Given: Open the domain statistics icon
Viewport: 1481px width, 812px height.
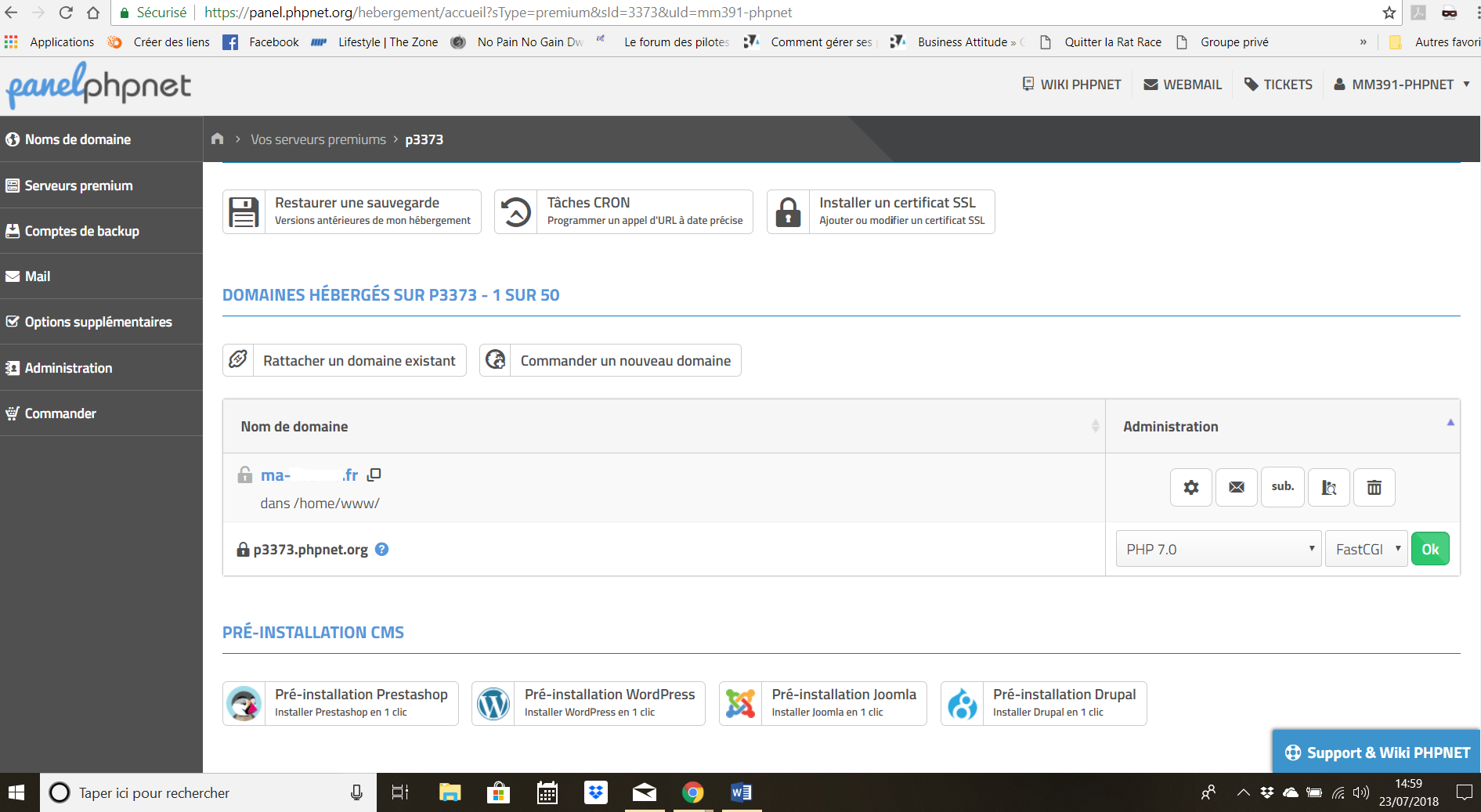Looking at the screenshot, I should pos(1328,487).
